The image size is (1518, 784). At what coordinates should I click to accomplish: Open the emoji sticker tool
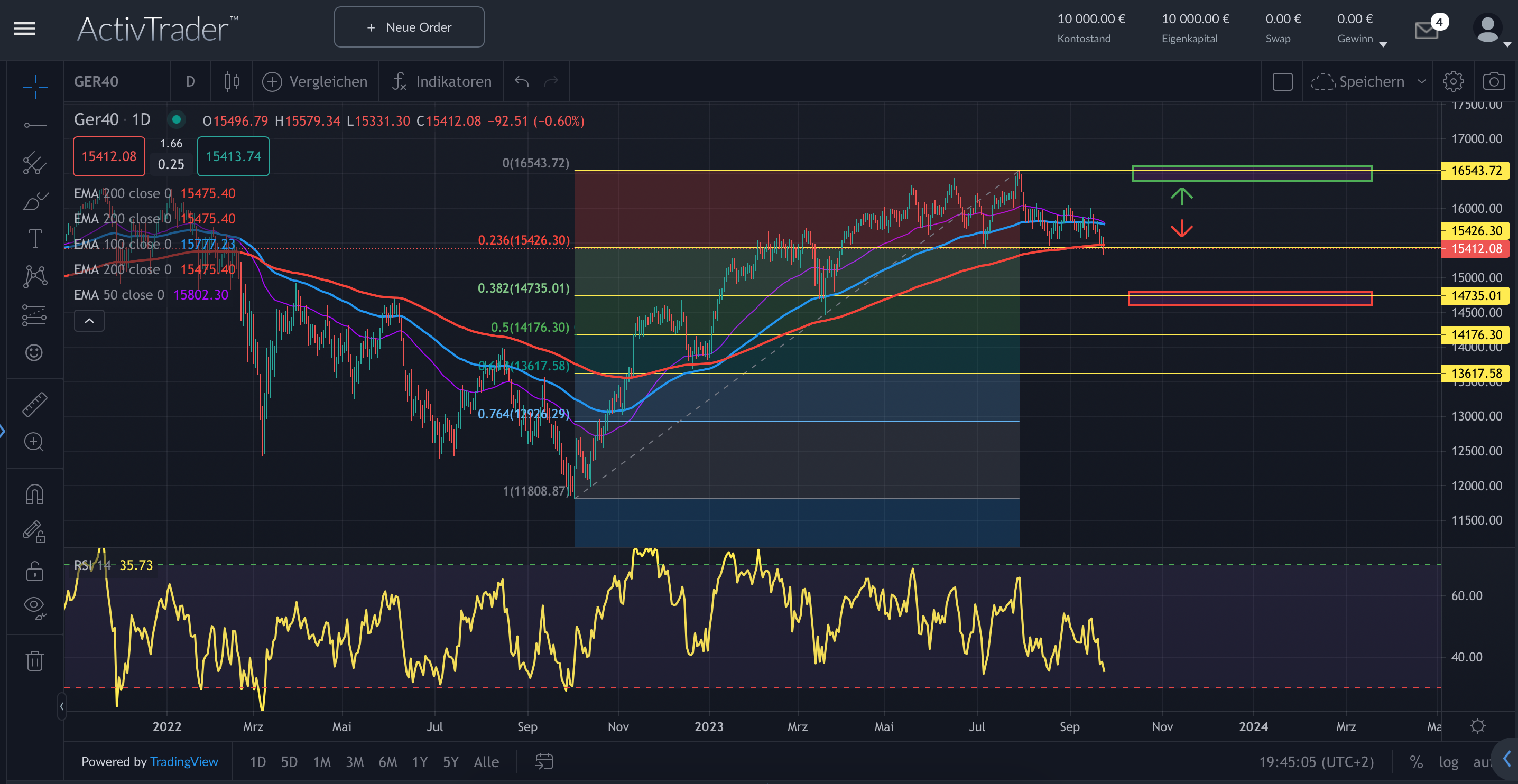click(34, 352)
